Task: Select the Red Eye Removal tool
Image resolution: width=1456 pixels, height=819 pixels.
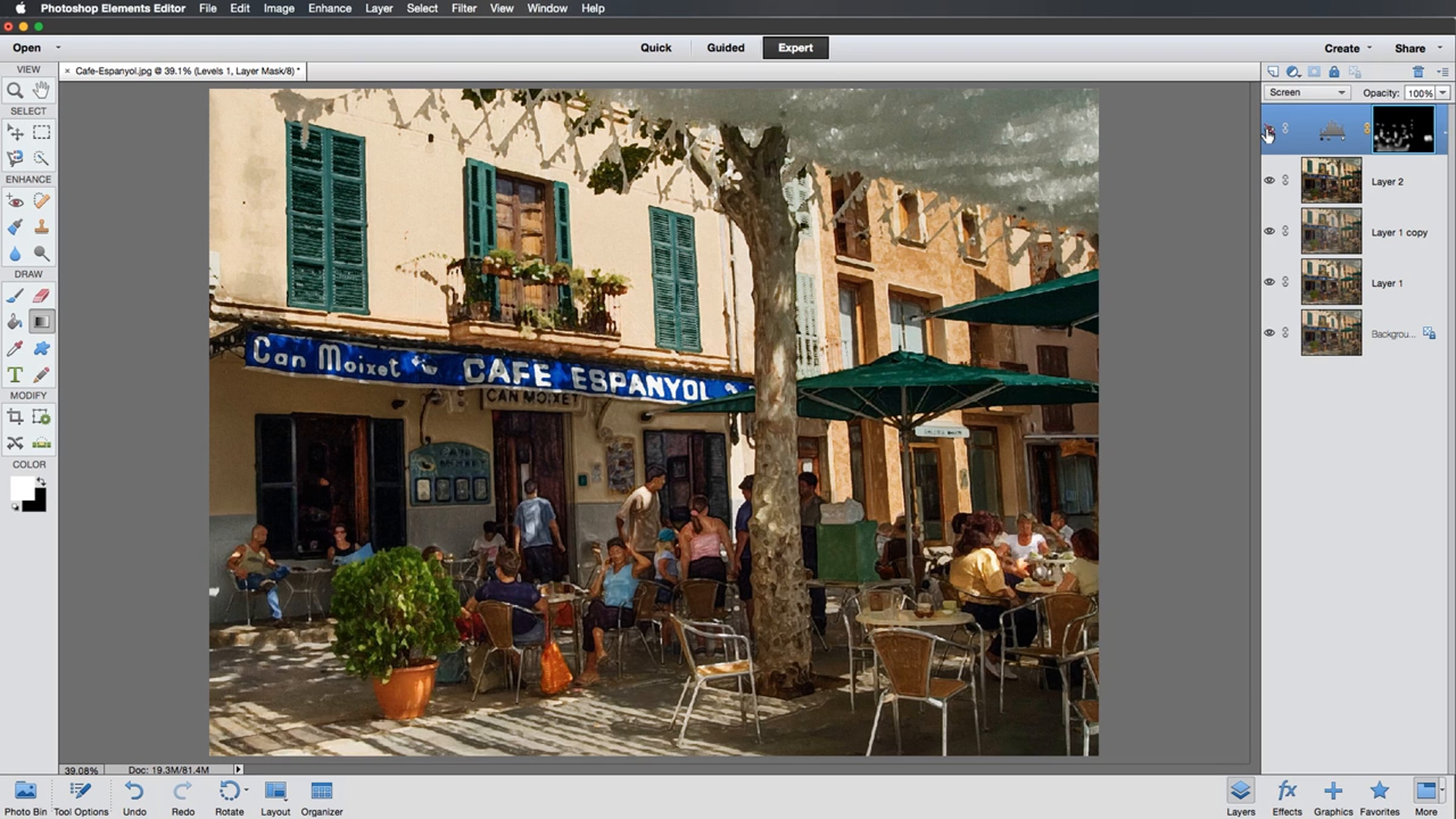Action: [15, 201]
